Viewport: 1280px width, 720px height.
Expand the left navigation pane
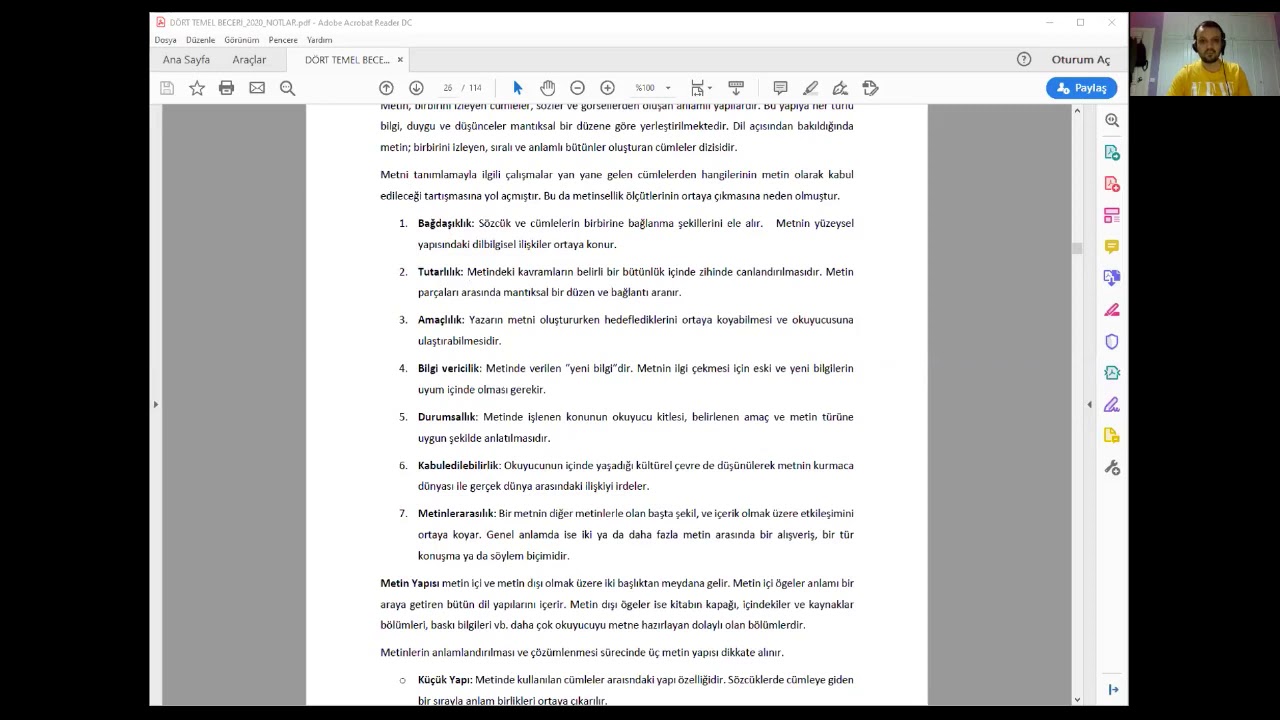(155, 404)
